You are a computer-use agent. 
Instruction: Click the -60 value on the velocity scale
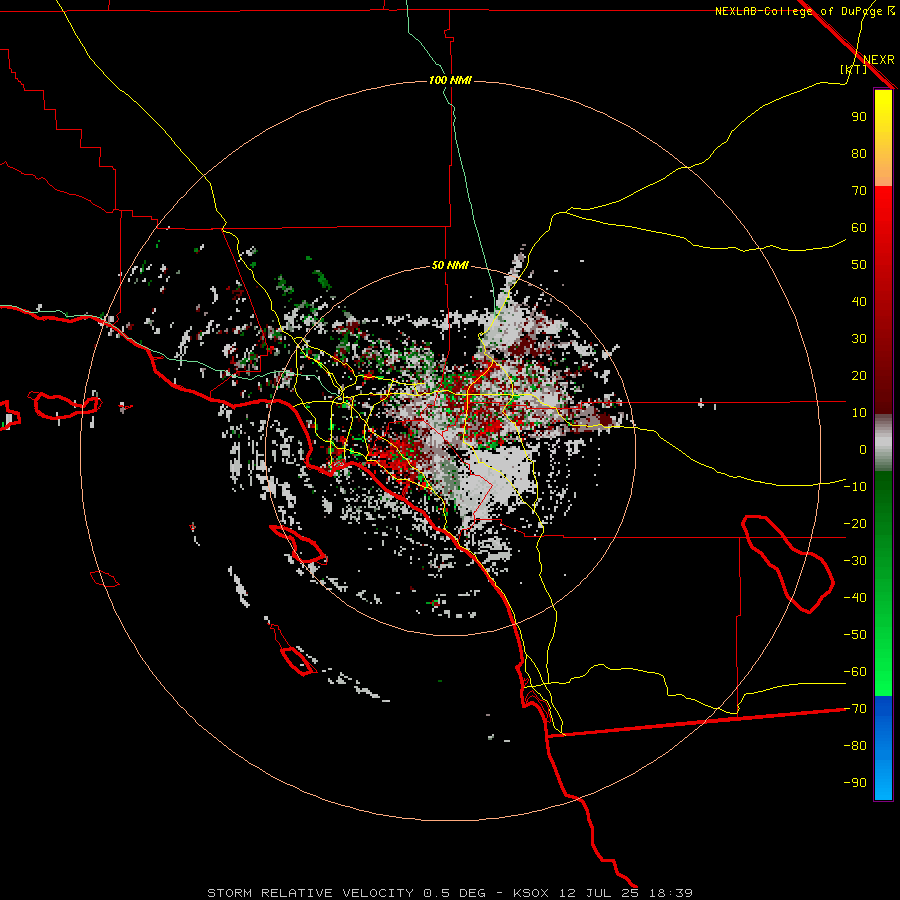click(x=855, y=672)
